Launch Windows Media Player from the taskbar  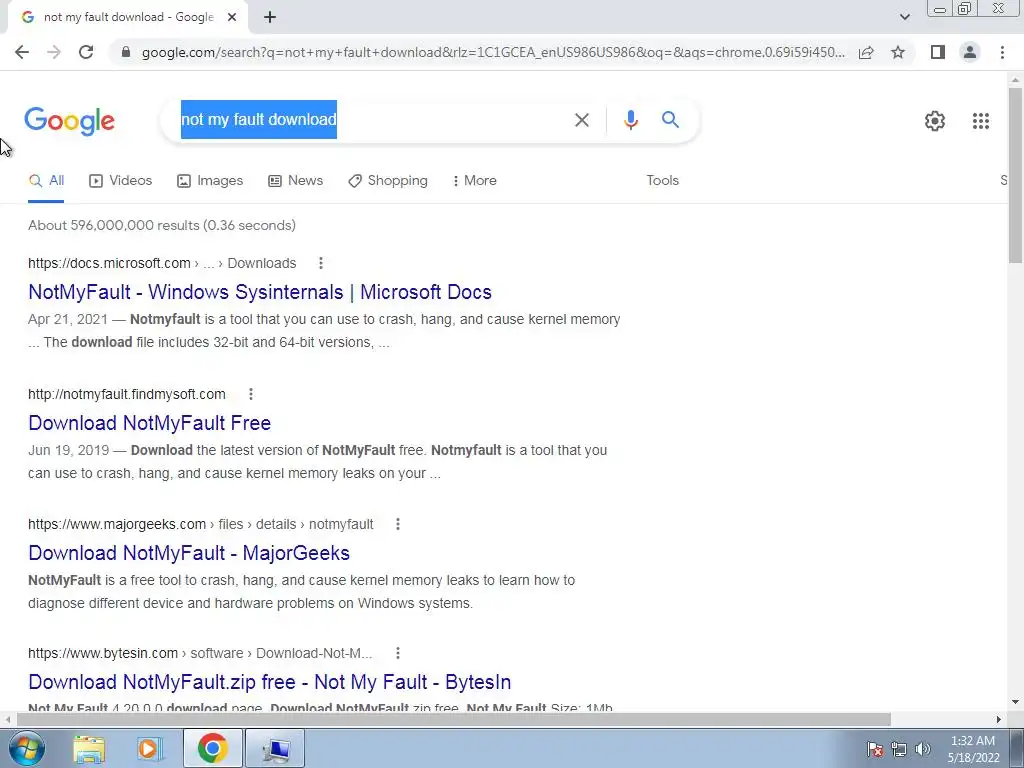tap(148, 748)
